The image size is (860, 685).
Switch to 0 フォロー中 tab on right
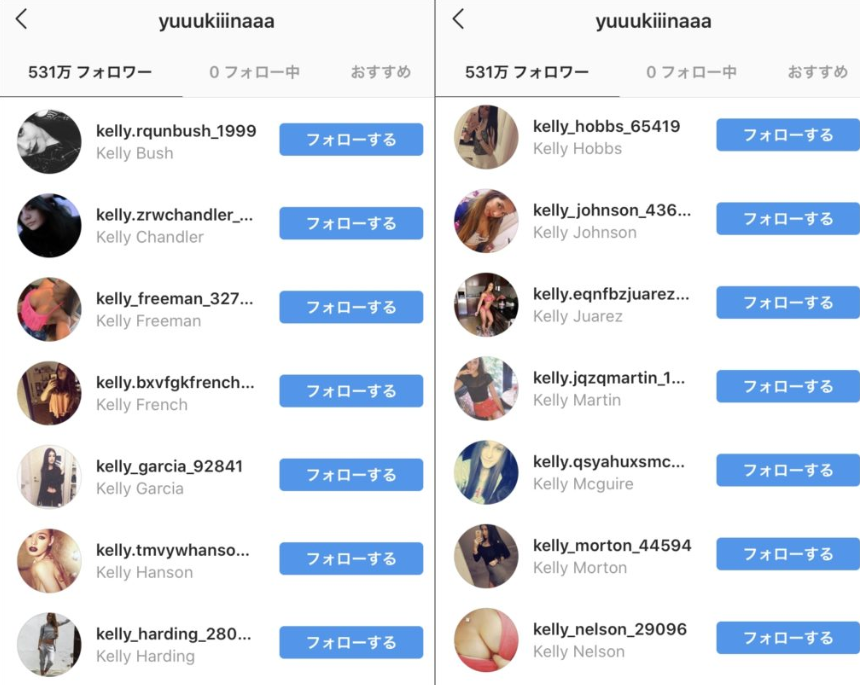[691, 72]
